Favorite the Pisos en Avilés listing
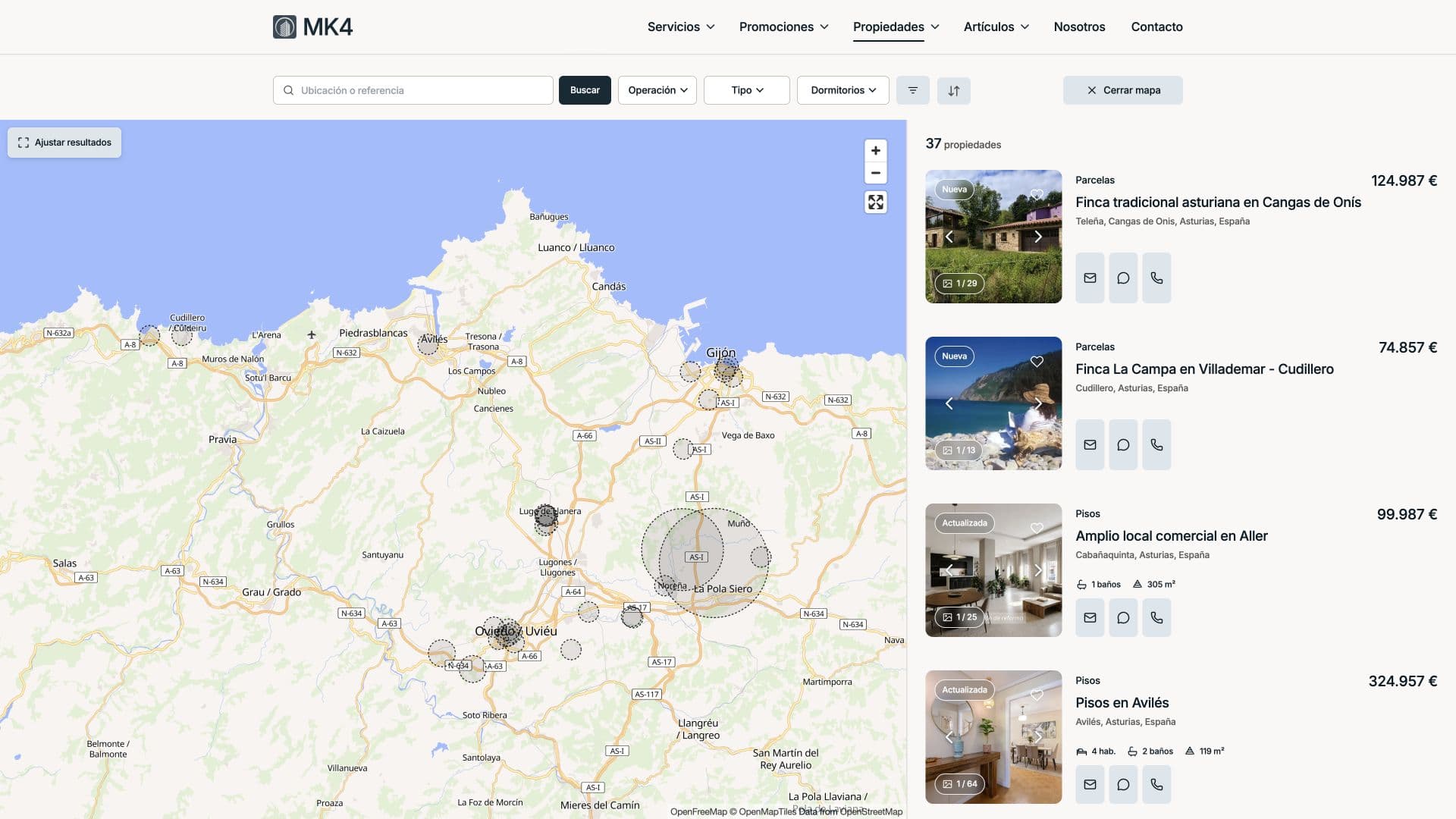Viewport: 1456px width, 819px height. tap(1037, 695)
